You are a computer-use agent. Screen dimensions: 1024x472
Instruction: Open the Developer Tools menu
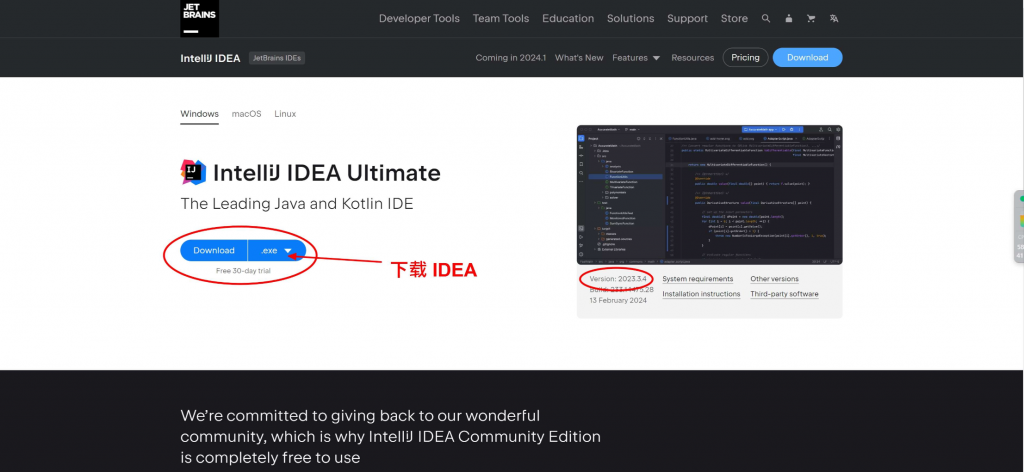419,18
